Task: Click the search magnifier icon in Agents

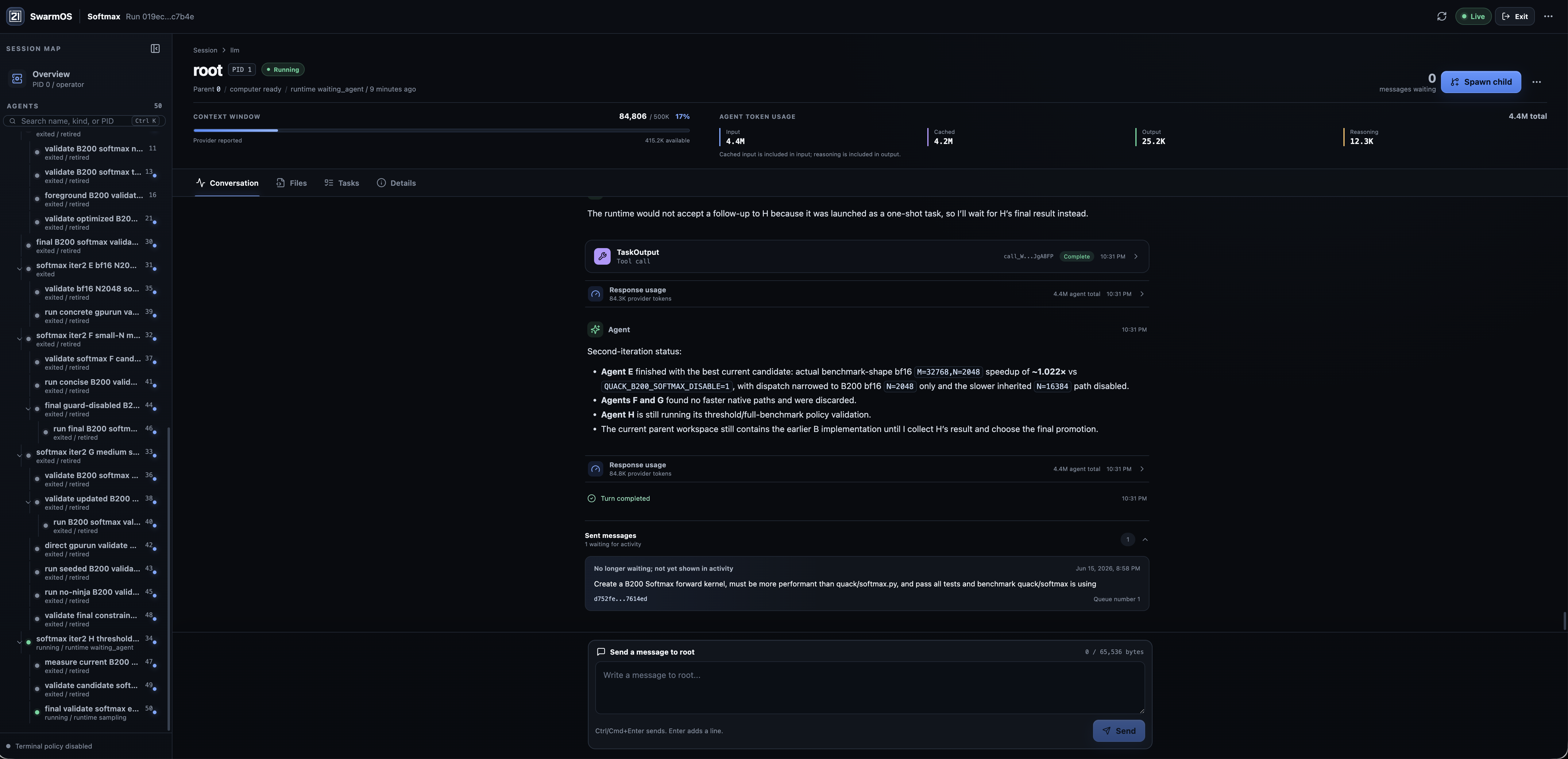Action: (x=13, y=121)
